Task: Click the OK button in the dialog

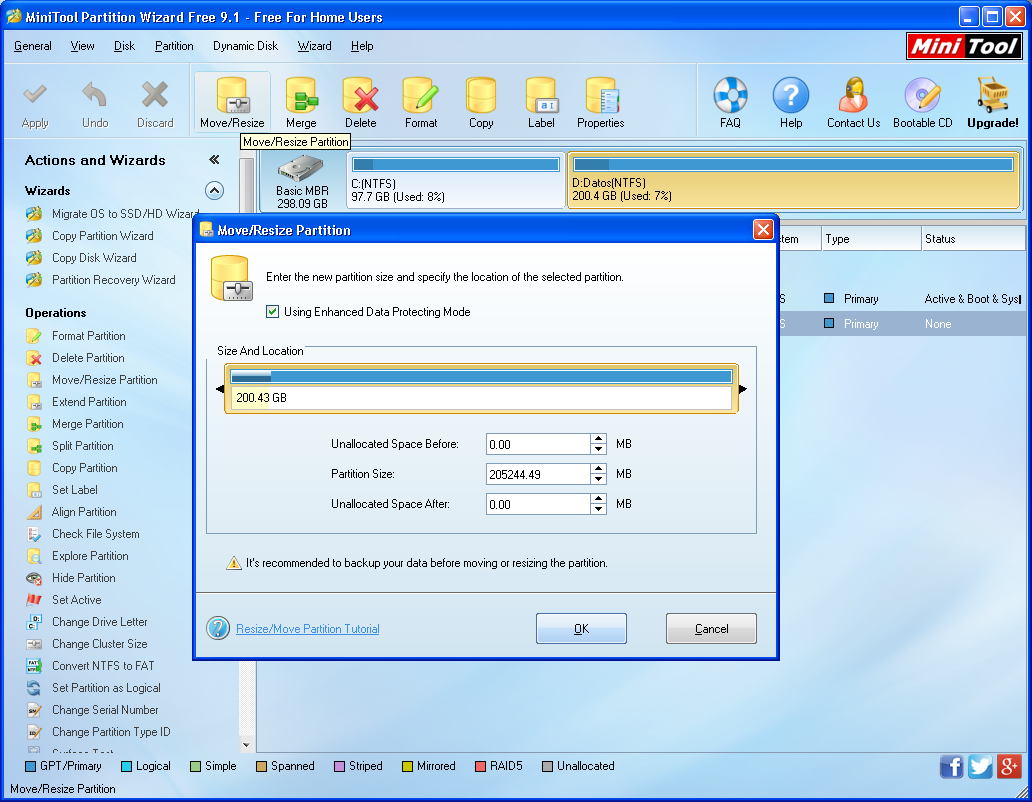Action: (x=581, y=629)
